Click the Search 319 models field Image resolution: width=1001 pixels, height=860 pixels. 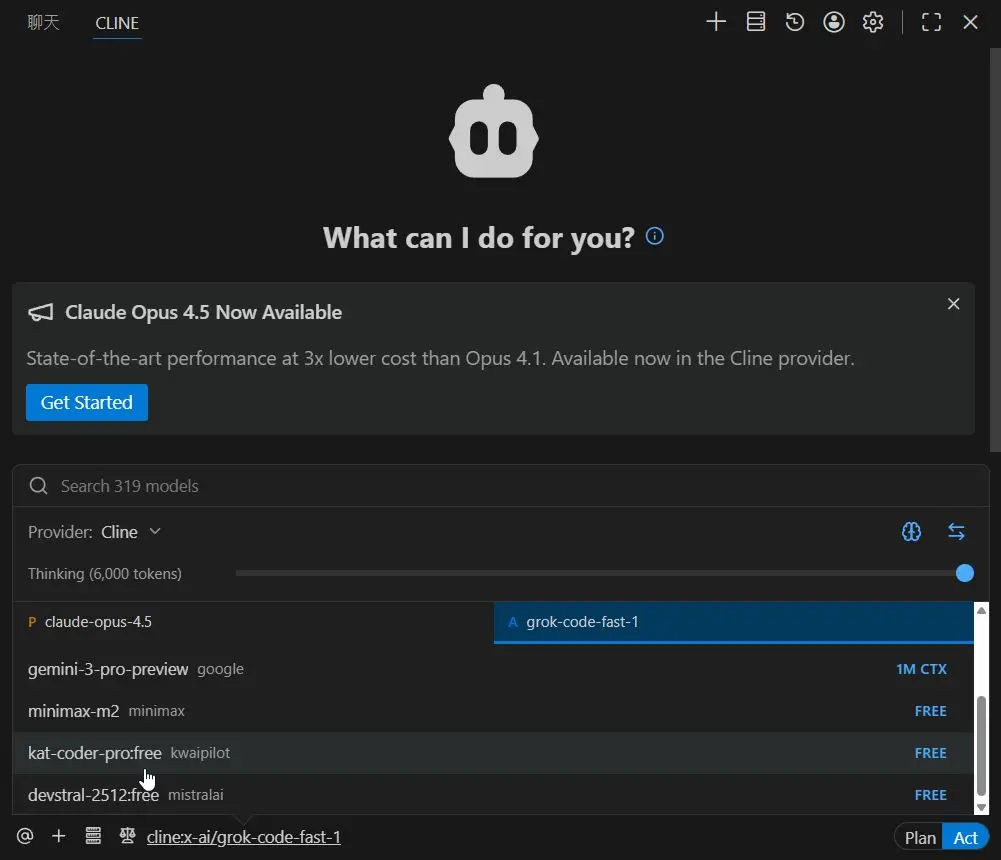tap(500, 486)
